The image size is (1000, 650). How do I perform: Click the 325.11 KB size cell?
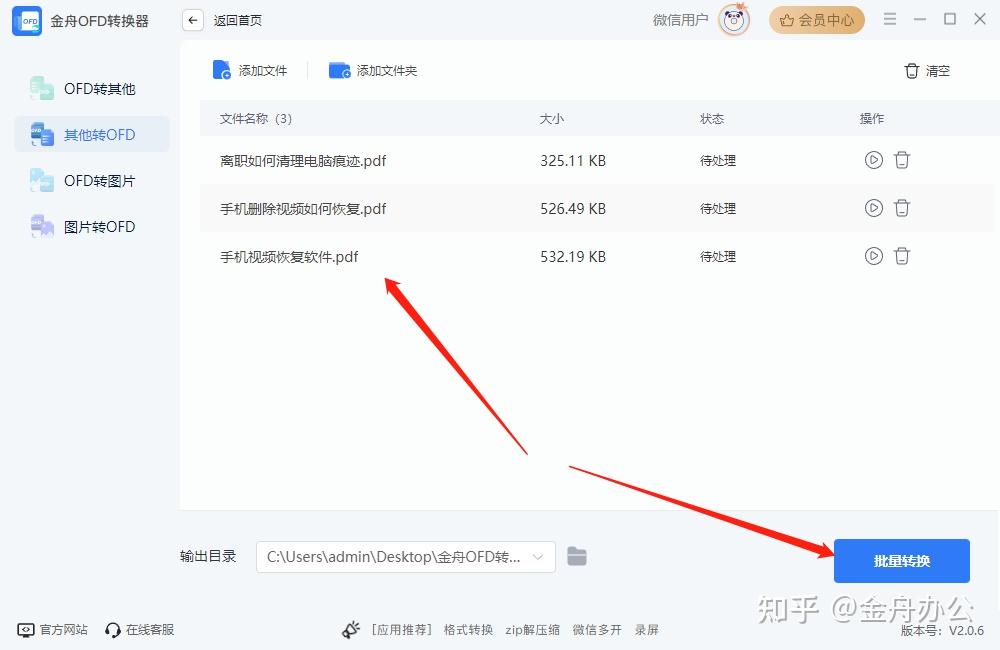573,161
